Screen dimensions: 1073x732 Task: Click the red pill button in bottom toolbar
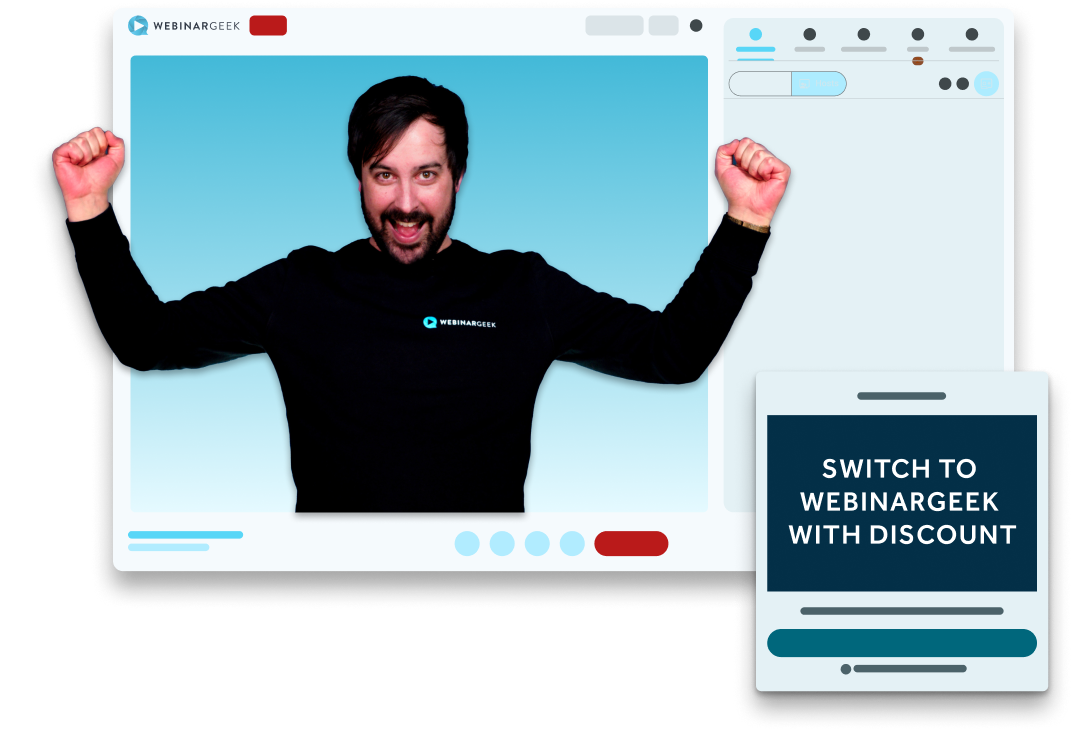(631, 543)
